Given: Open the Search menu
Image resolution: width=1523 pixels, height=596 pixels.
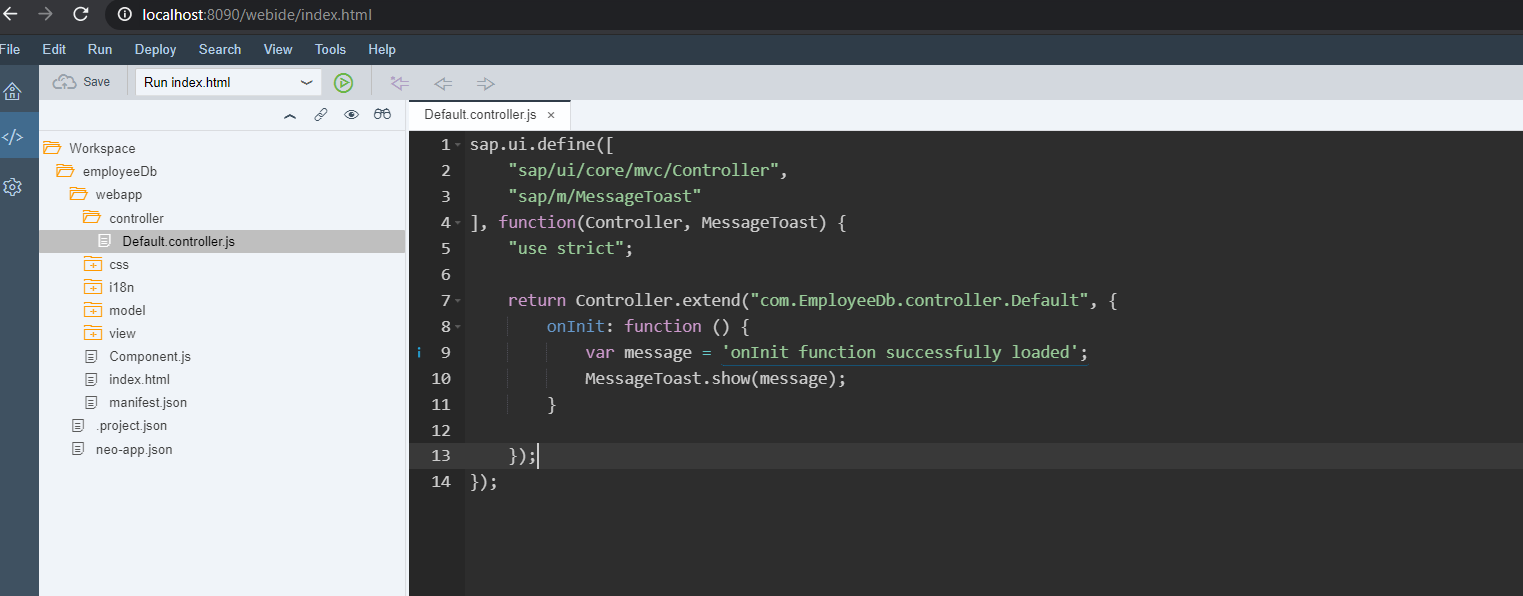Looking at the screenshot, I should point(220,49).
